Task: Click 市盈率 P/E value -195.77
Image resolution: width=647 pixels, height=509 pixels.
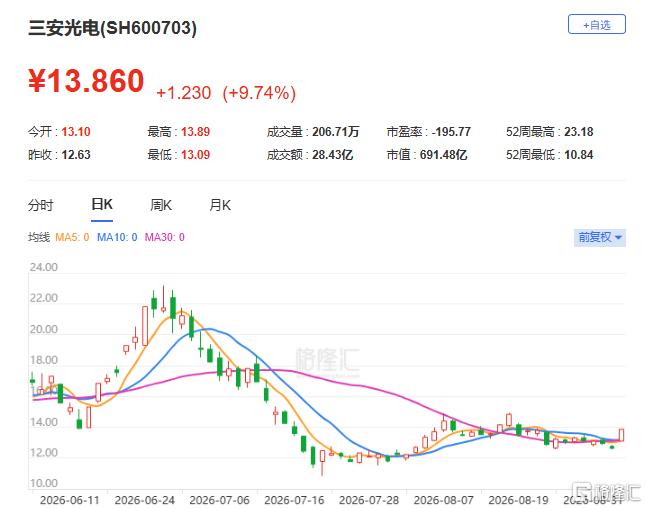Action: 451,132
